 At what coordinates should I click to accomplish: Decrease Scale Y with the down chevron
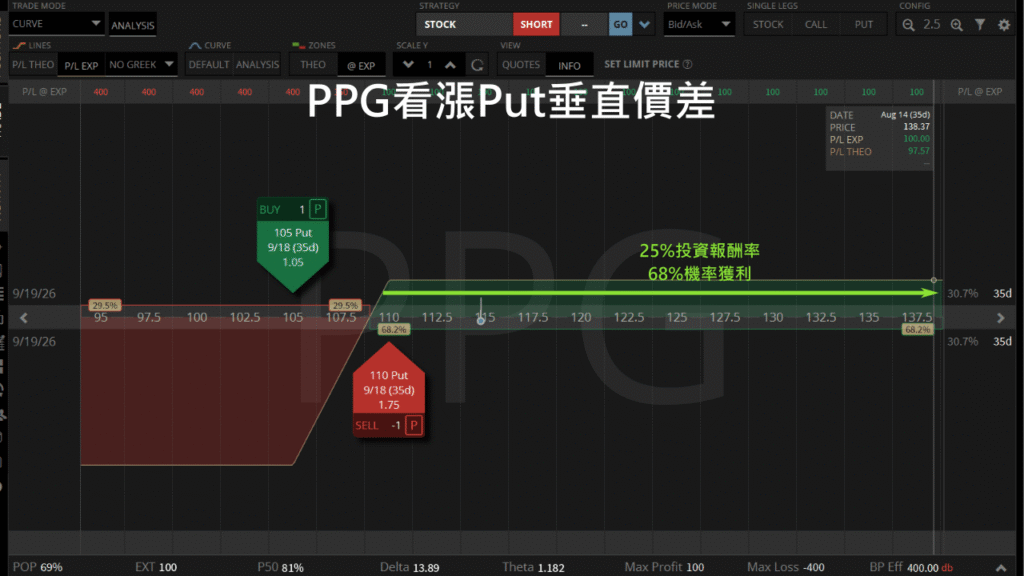click(x=408, y=65)
